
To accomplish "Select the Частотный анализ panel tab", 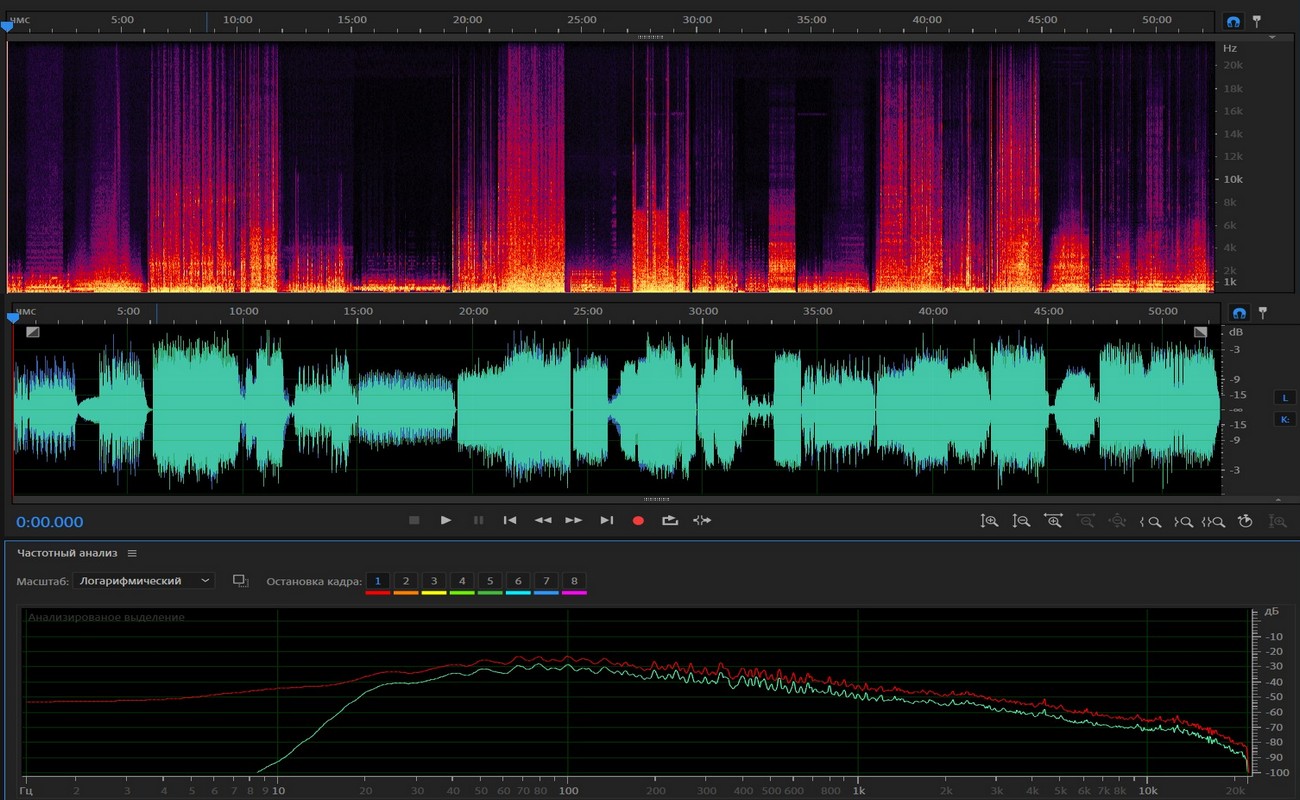I will pos(67,553).
